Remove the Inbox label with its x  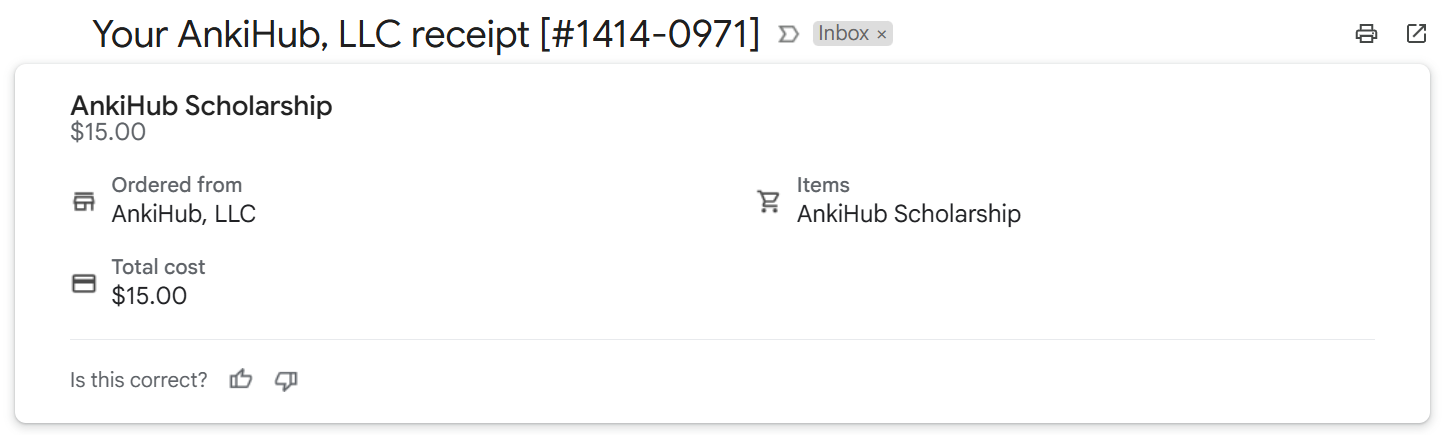(x=881, y=35)
